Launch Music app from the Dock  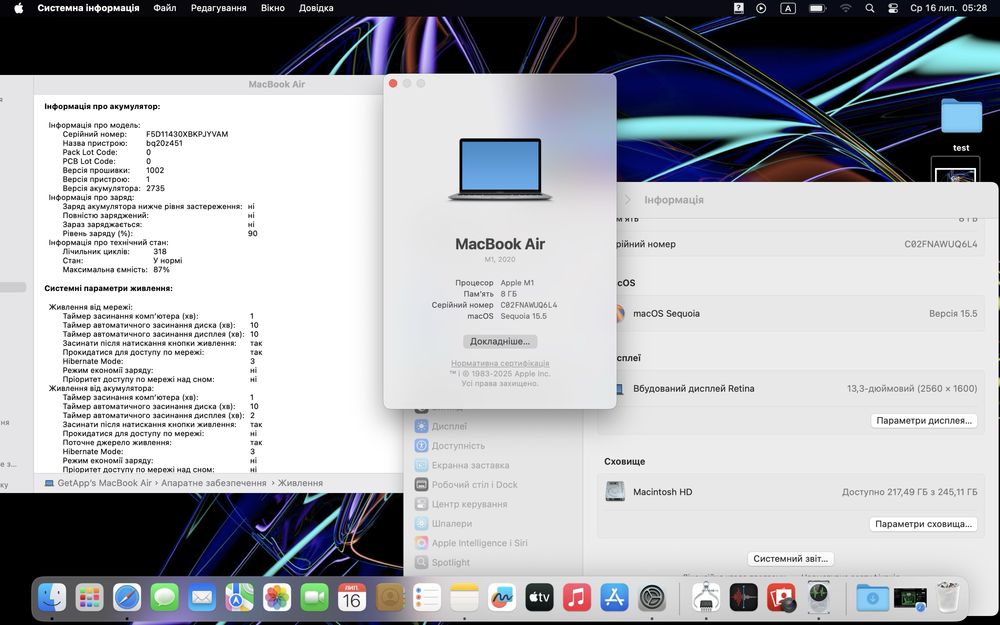[x=577, y=598]
